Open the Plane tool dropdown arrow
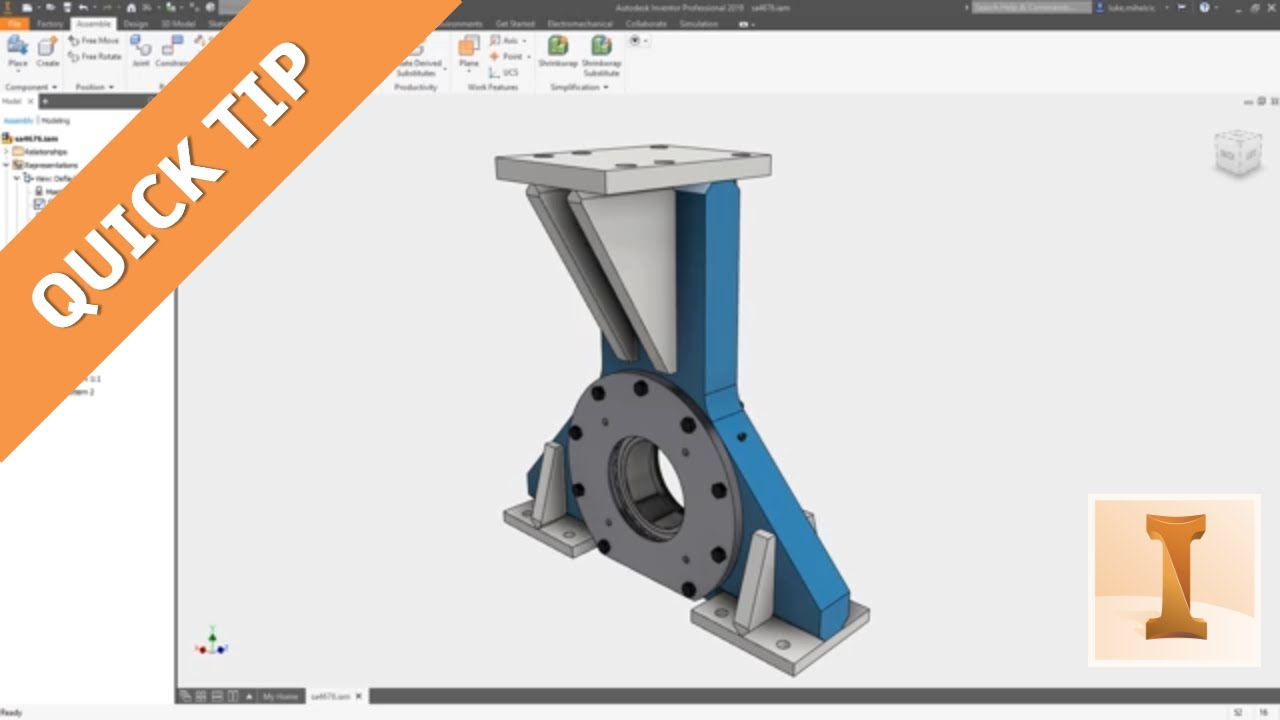This screenshot has width=1280, height=720. 468,73
